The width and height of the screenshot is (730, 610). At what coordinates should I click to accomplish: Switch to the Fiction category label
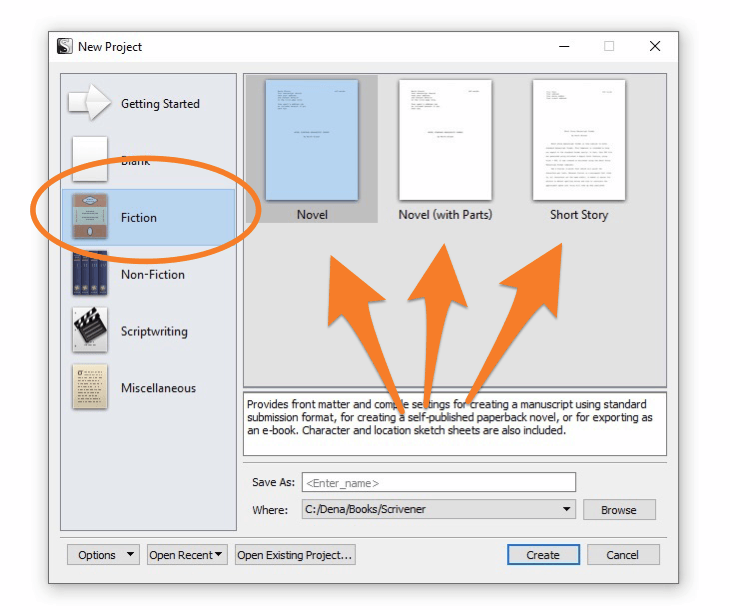tap(139, 217)
